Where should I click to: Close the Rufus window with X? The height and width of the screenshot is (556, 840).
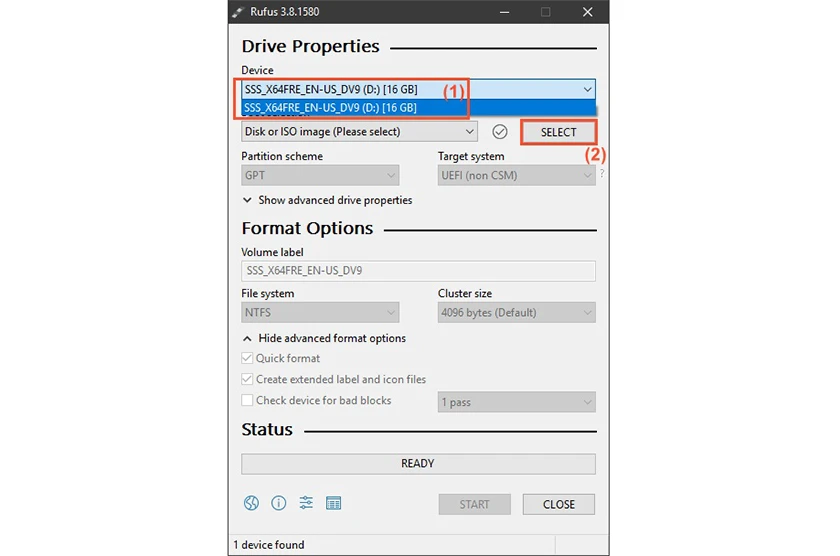pos(588,12)
